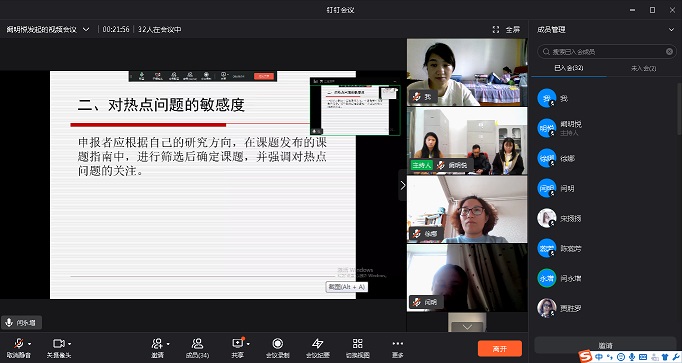Unmute microphone with the 取消静音 icon
This screenshot has height=363, width=682.
point(18,343)
